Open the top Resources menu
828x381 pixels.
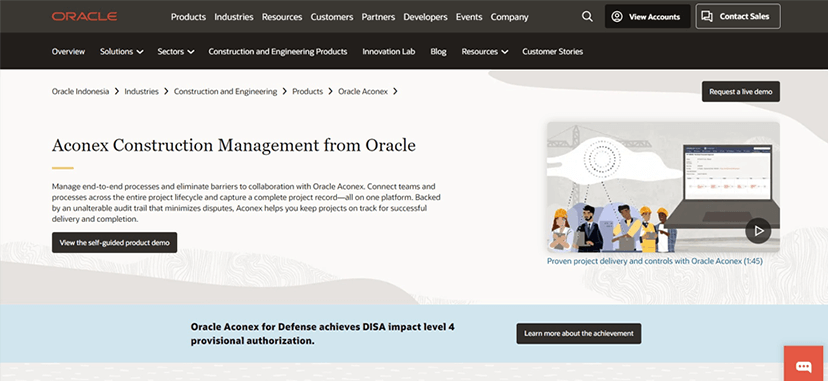click(282, 17)
